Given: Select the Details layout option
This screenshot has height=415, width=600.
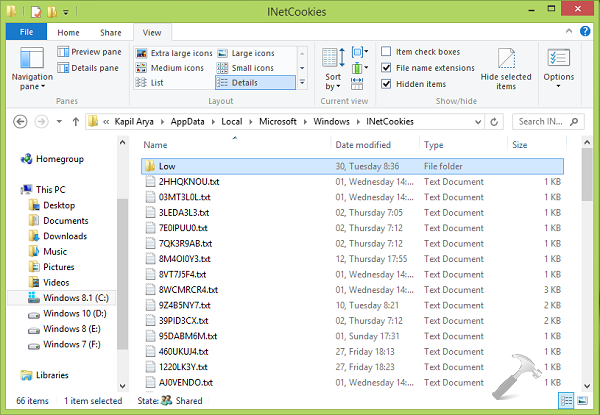Looking at the screenshot, I should click(x=255, y=83).
